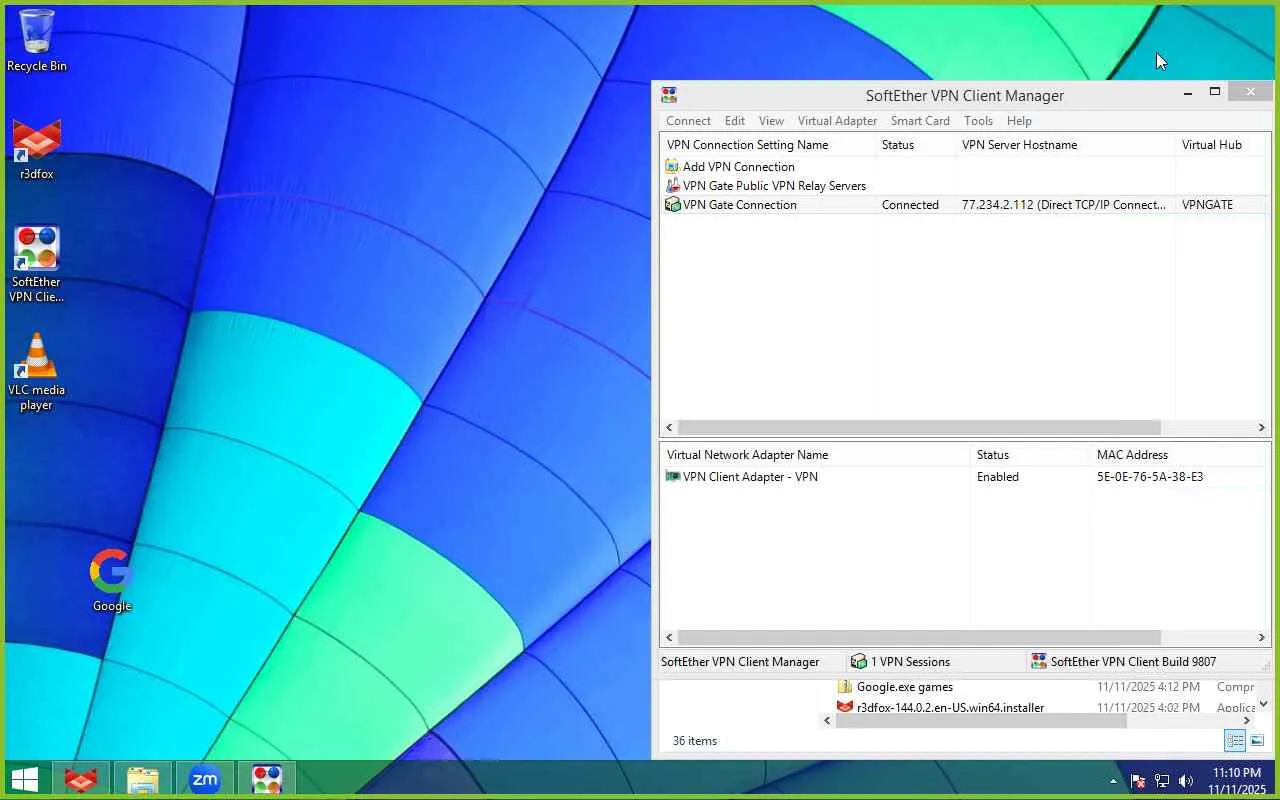The height and width of the screenshot is (800, 1280).
Task: Click the Google.exe games folder icon
Action: pyautogui.click(x=845, y=687)
